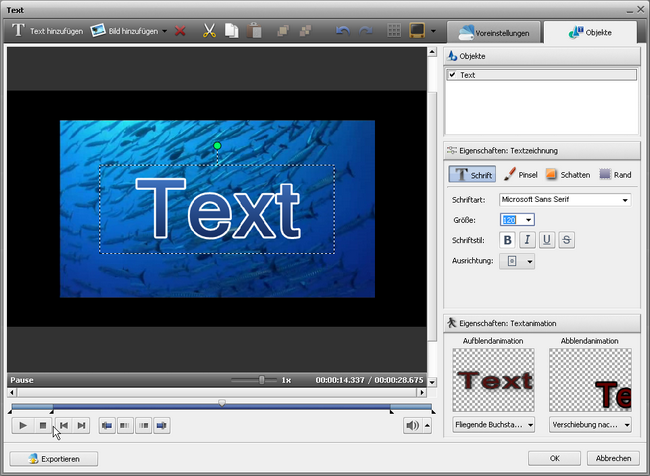Open the Bild hinzufügen dropdown arrow
The height and width of the screenshot is (476, 650).
165,31
